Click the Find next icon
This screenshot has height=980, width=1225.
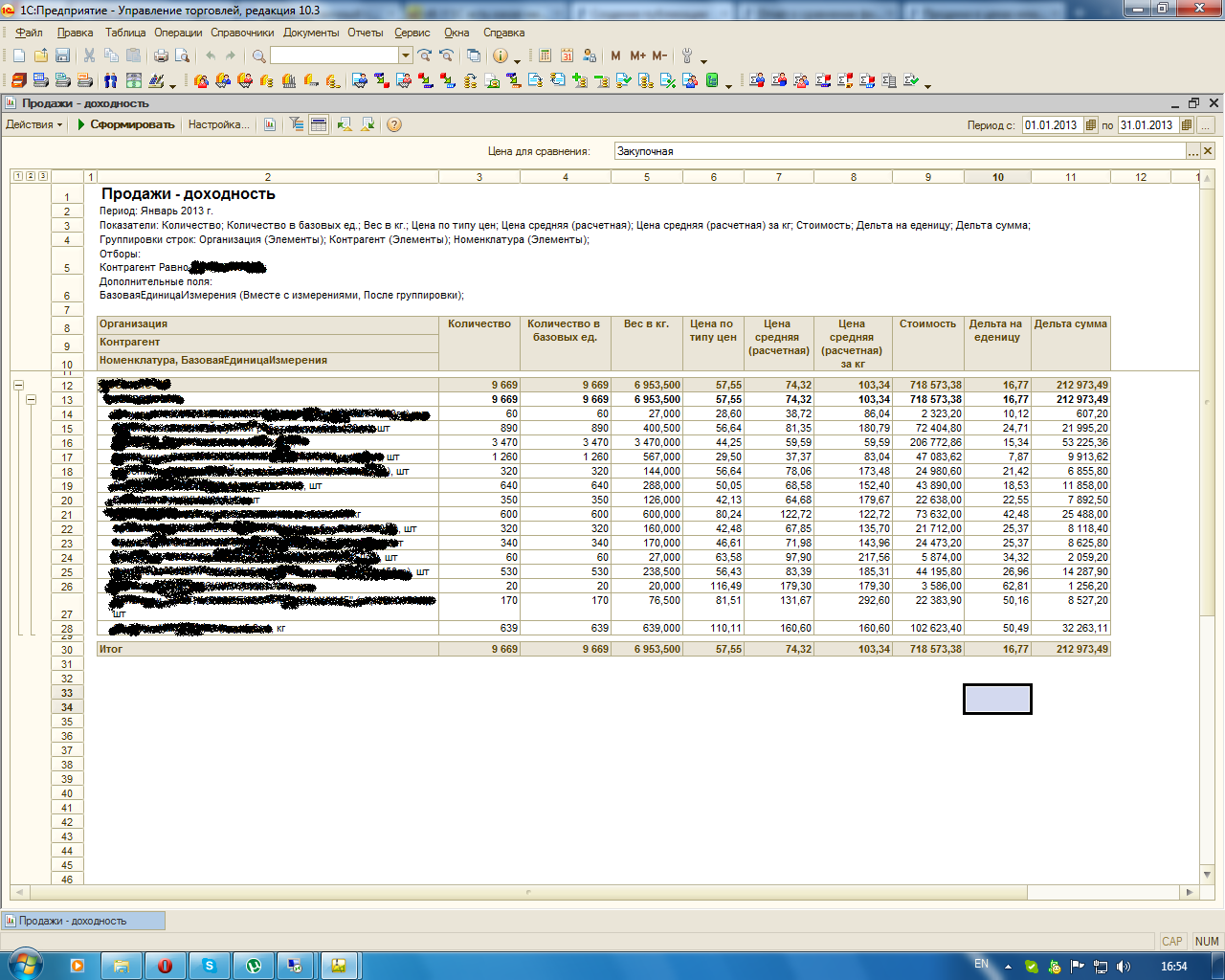click(x=424, y=56)
